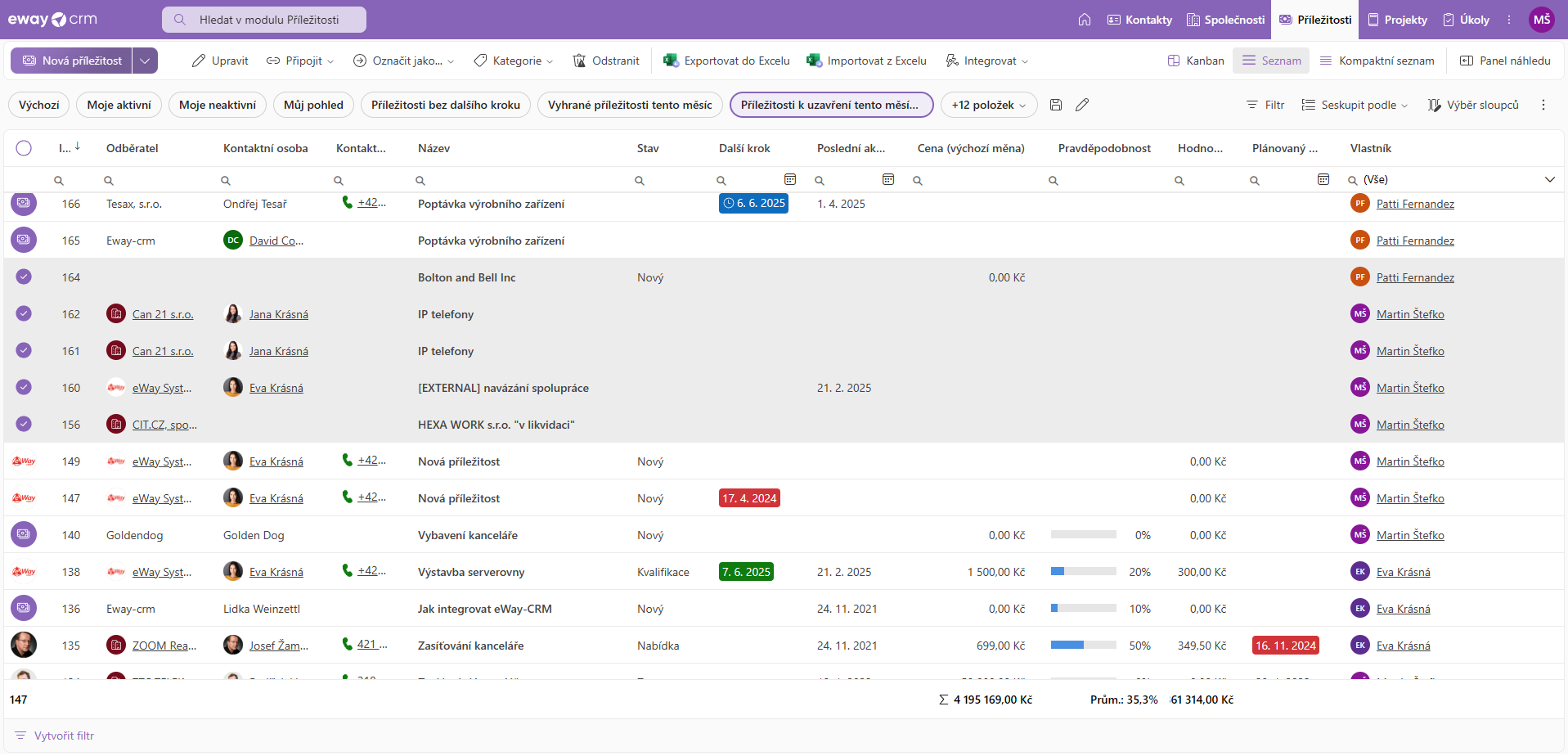Open calendar picker in Poslední akce filter
1568x756 pixels.
[888, 179]
